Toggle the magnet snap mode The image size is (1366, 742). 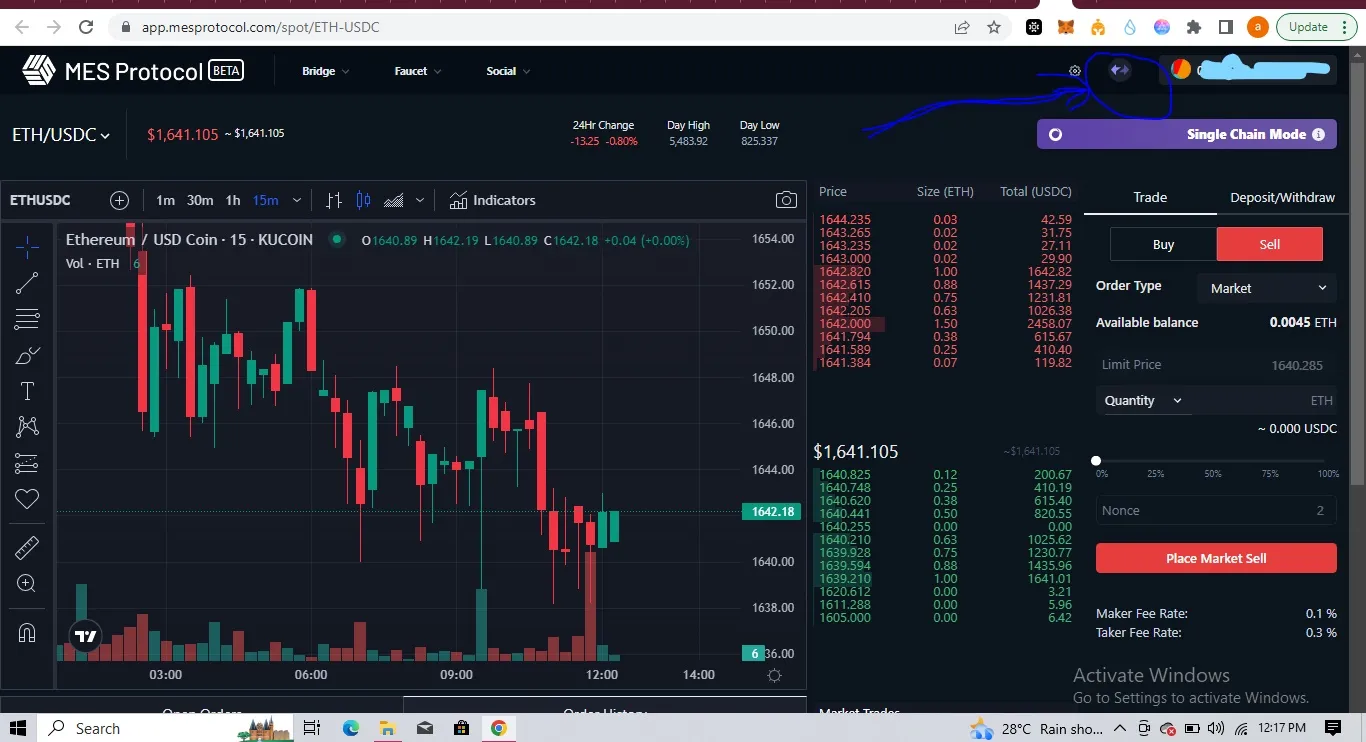[27, 632]
